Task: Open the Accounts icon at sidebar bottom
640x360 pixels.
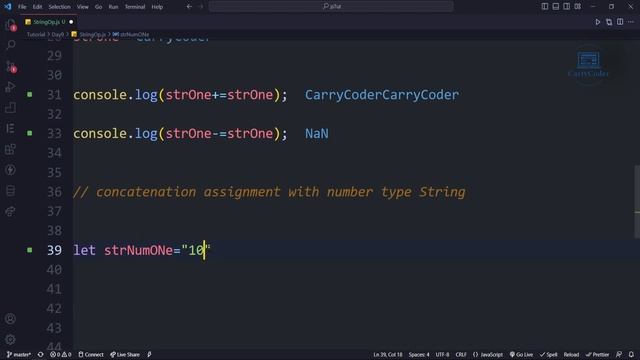Action: [11, 318]
